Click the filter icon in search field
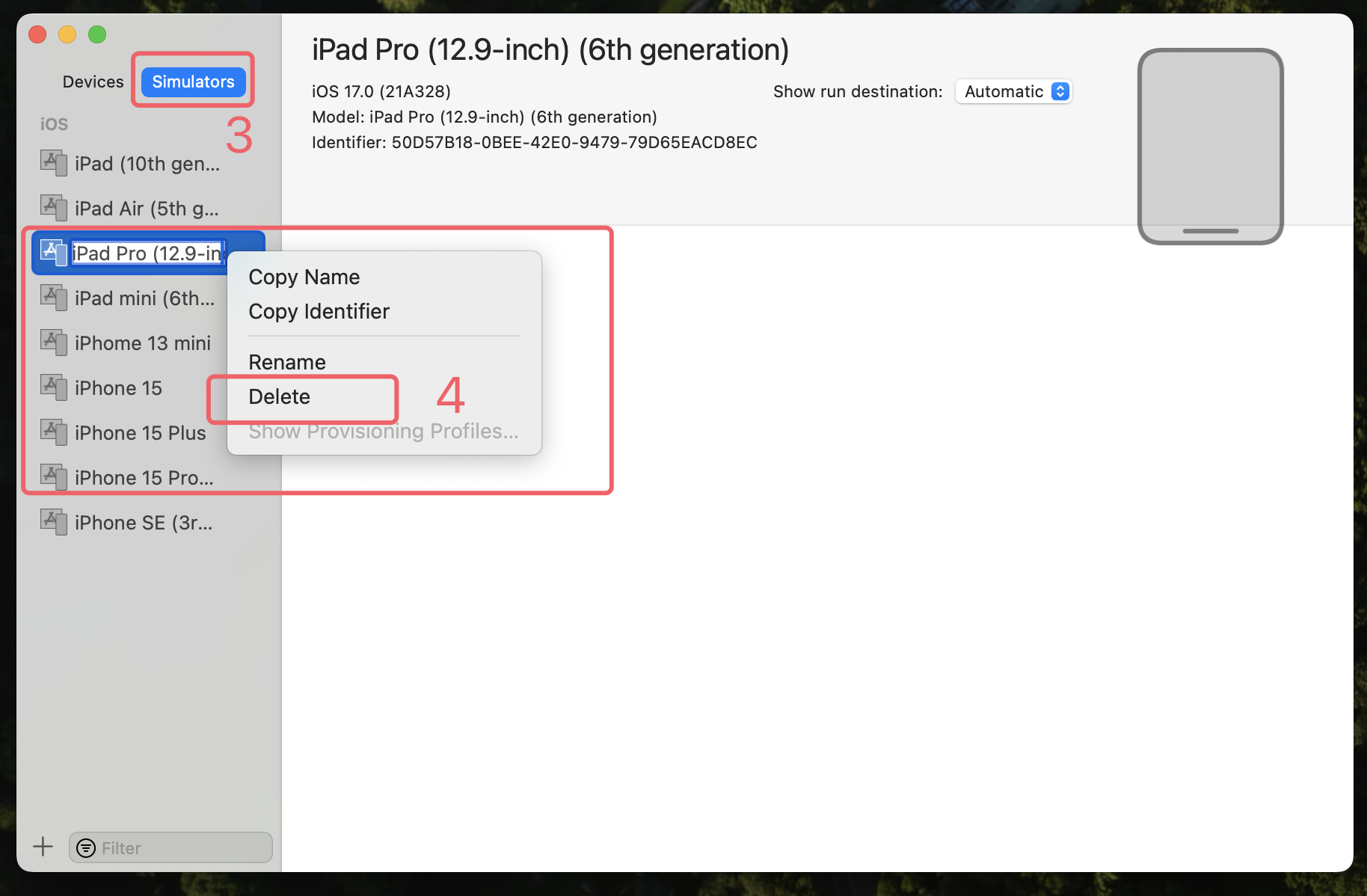Viewport: 1367px width, 896px height. point(86,847)
